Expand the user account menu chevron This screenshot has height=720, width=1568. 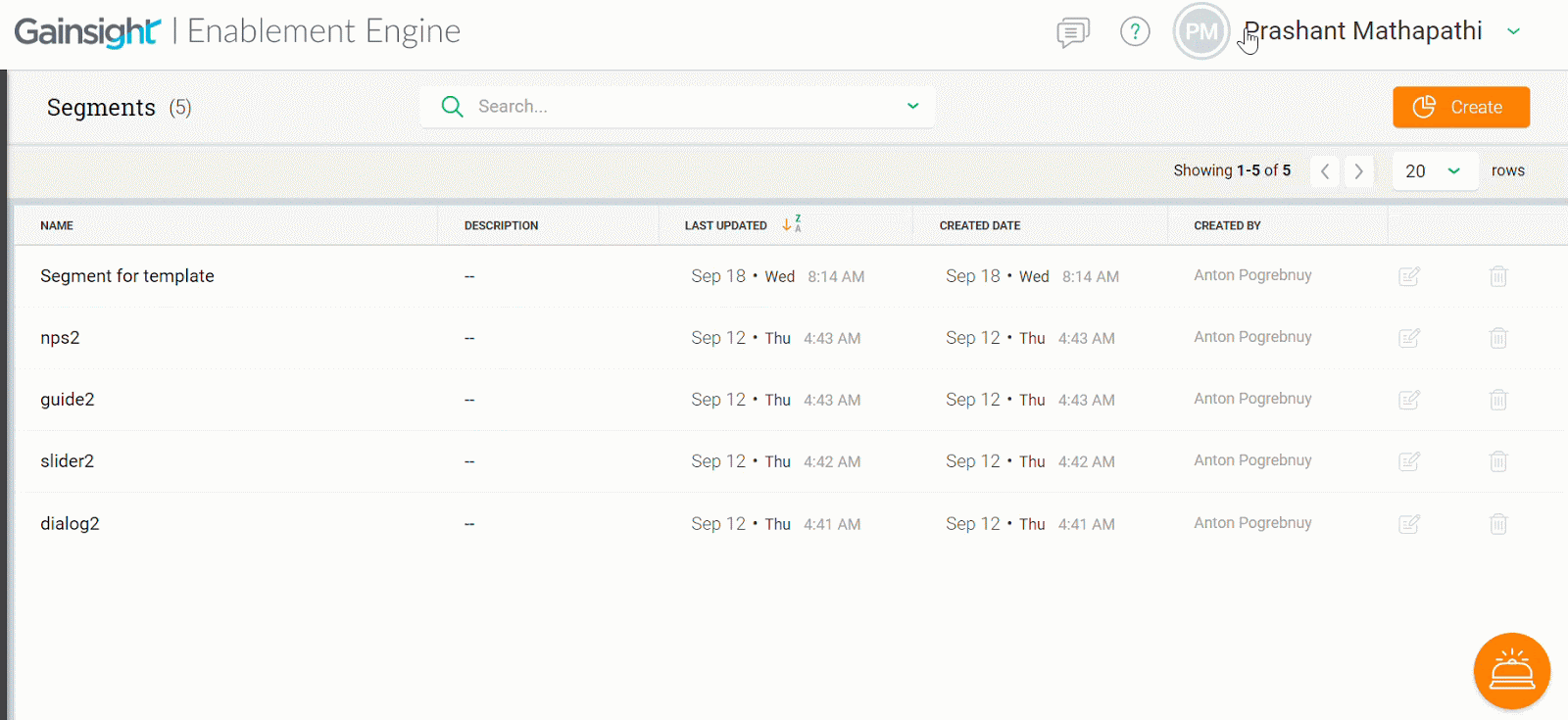tap(1514, 31)
